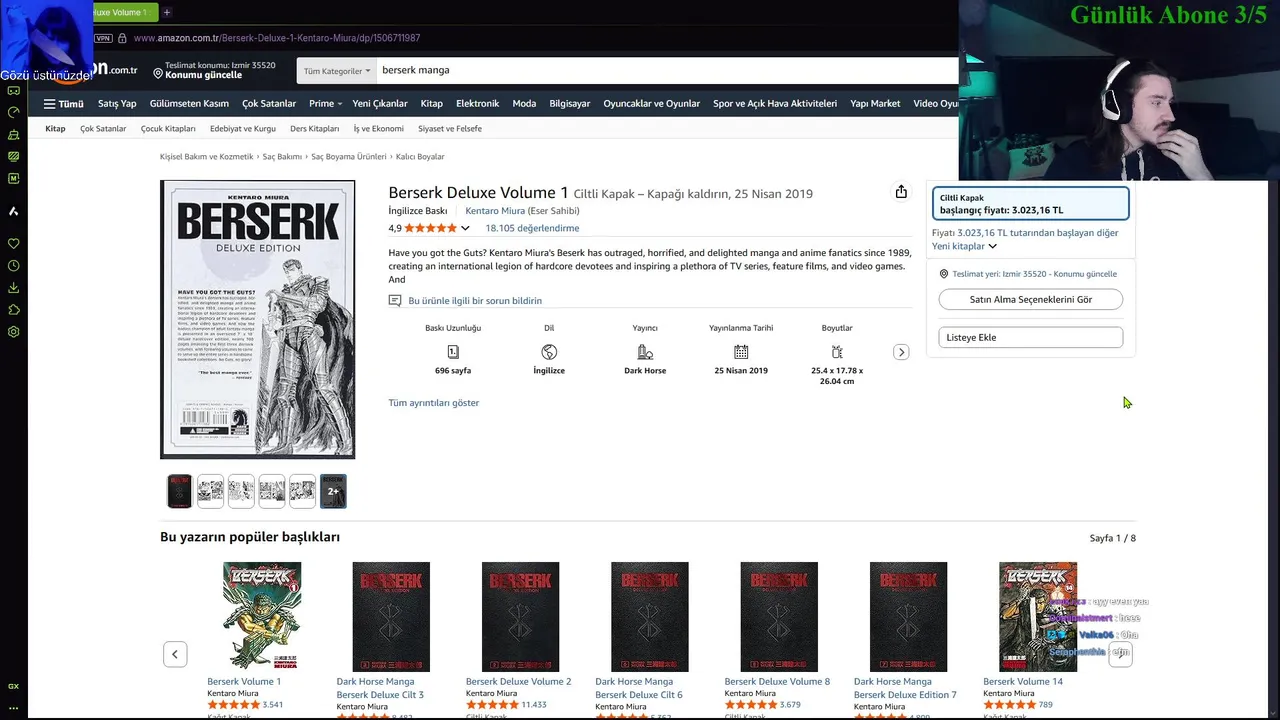Open the Elektronik category menu
The width and height of the screenshot is (1280, 720).
tap(477, 104)
